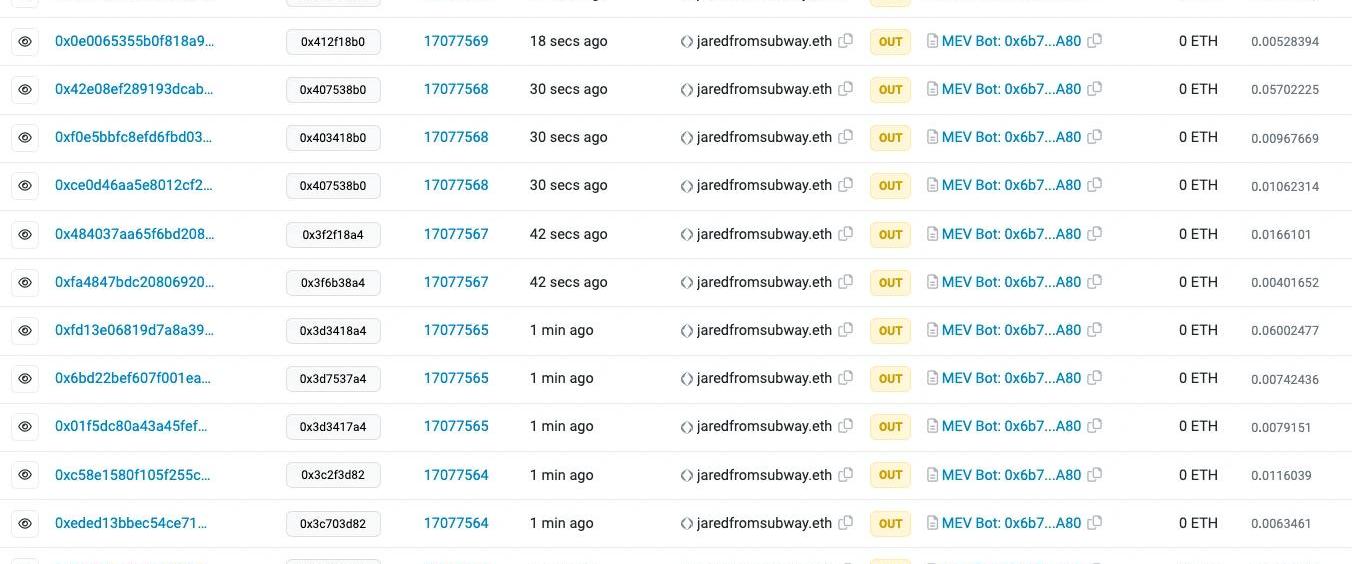Open MEV Bot: 0x6b7...A80 in 0xeded13bbec54ce71 row
1352x564 pixels.
tap(1011, 523)
